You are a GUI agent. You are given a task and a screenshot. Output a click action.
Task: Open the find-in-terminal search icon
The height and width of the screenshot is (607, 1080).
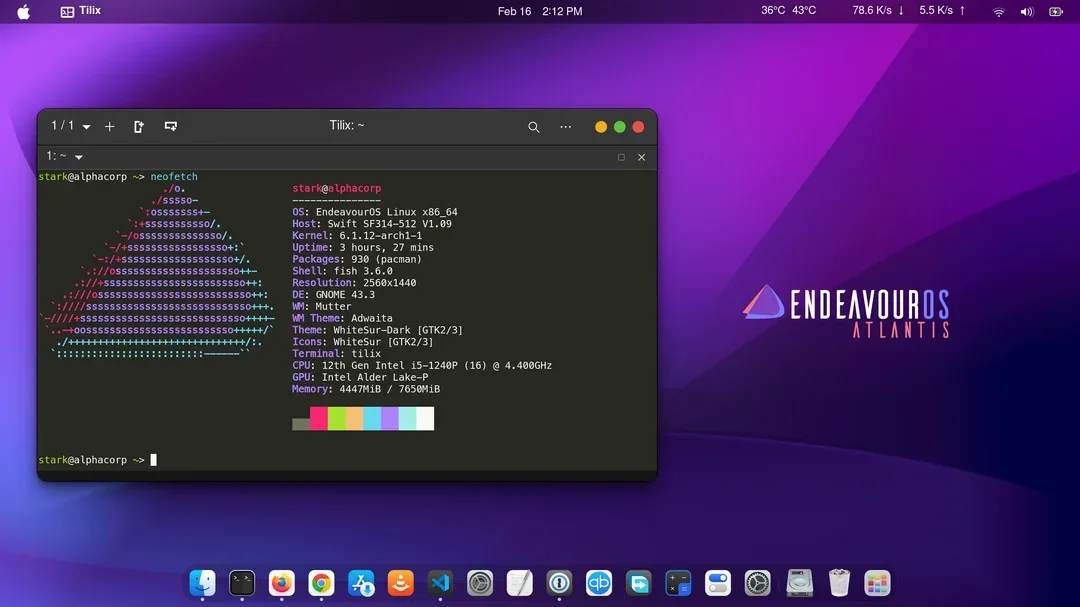pos(534,127)
